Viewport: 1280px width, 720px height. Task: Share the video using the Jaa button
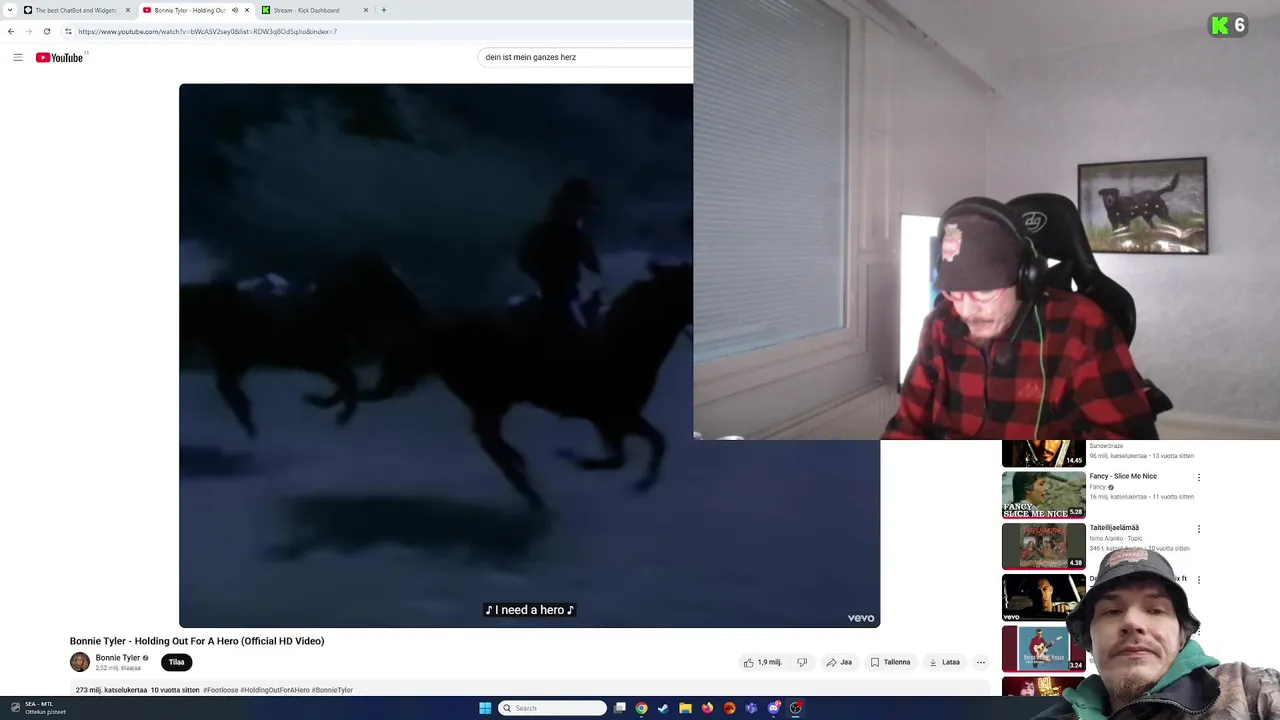point(839,662)
